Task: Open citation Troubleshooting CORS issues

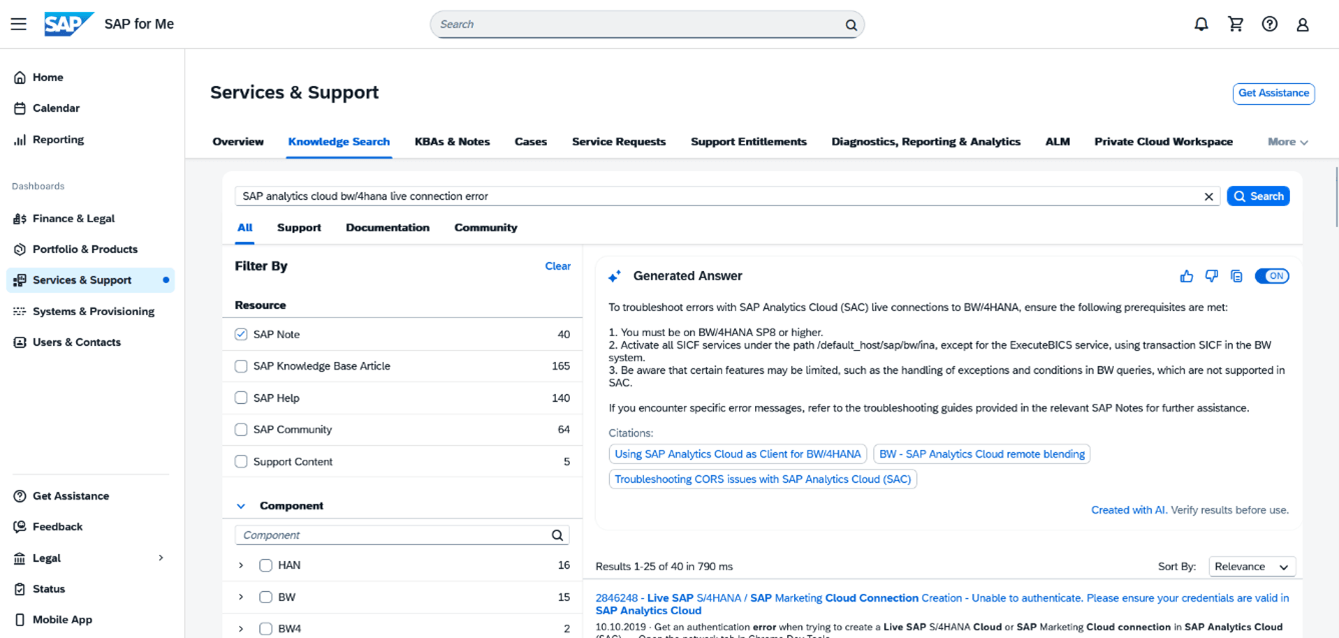Action: (763, 479)
